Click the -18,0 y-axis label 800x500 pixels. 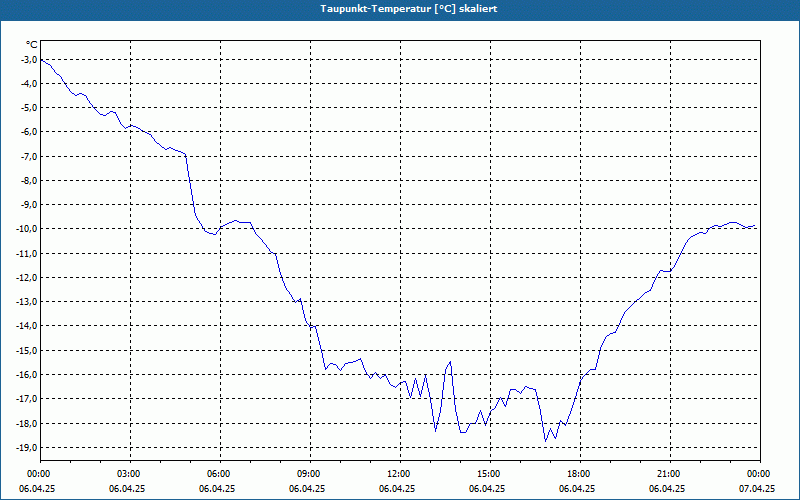(27, 423)
